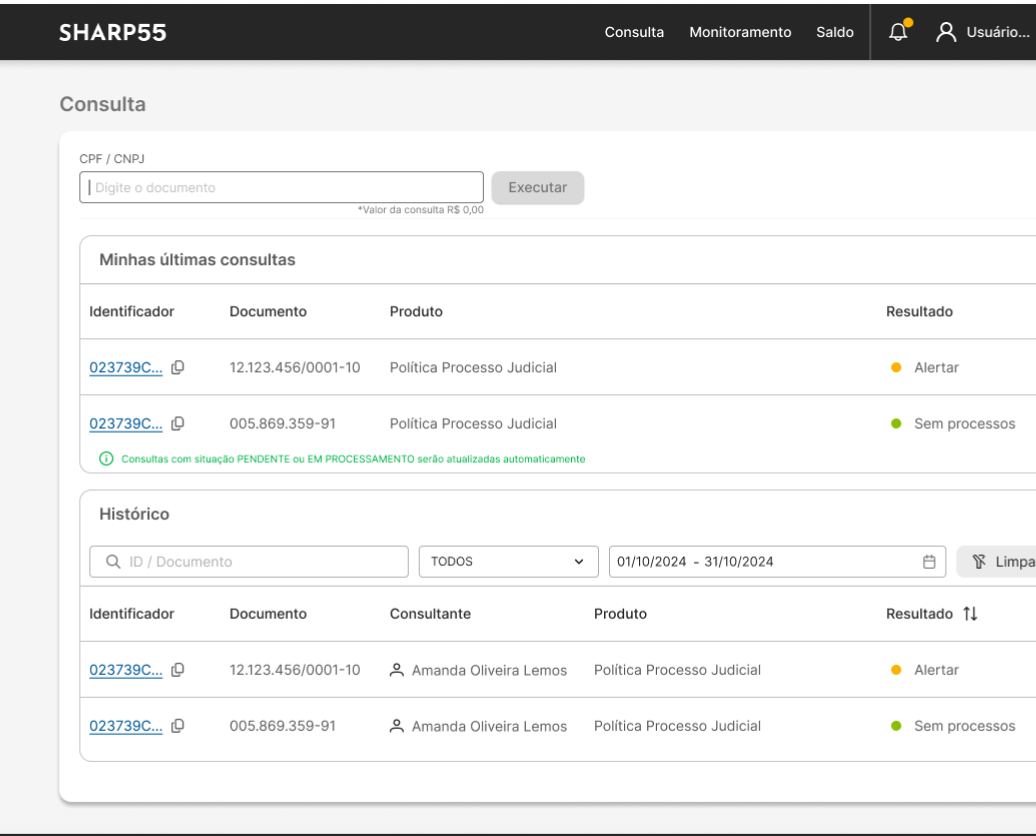
Task: Click the clear filter funnel icon
Action: pos(979,562)
